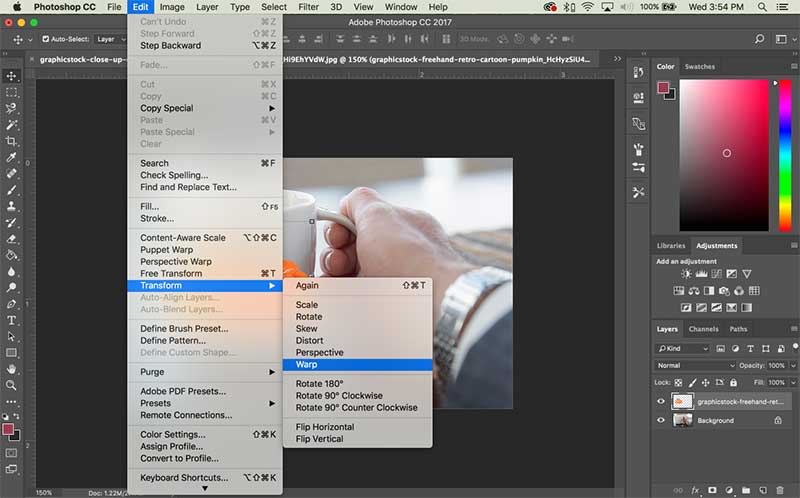Toggle type layer filter icon

[750, 348]
